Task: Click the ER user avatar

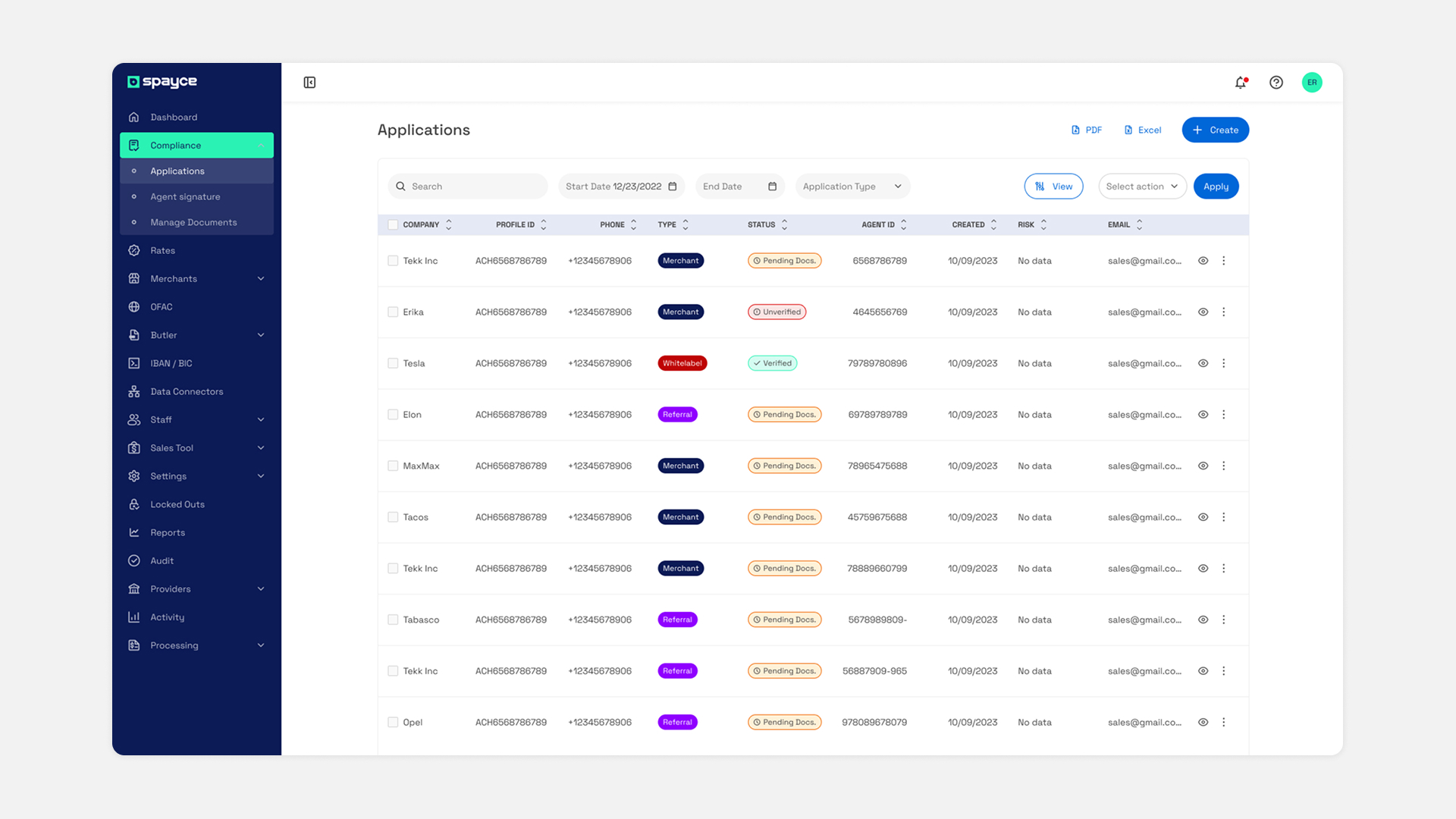Action: (x=1312, y=83)
